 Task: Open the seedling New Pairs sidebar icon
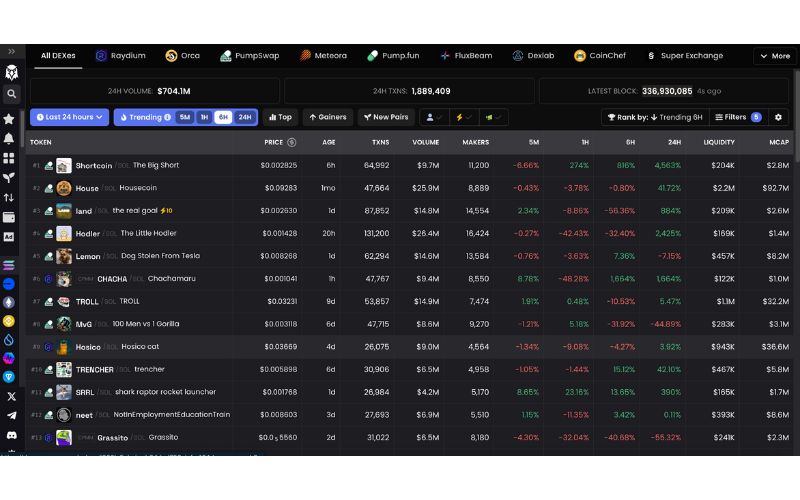click(x=9, y=178)
